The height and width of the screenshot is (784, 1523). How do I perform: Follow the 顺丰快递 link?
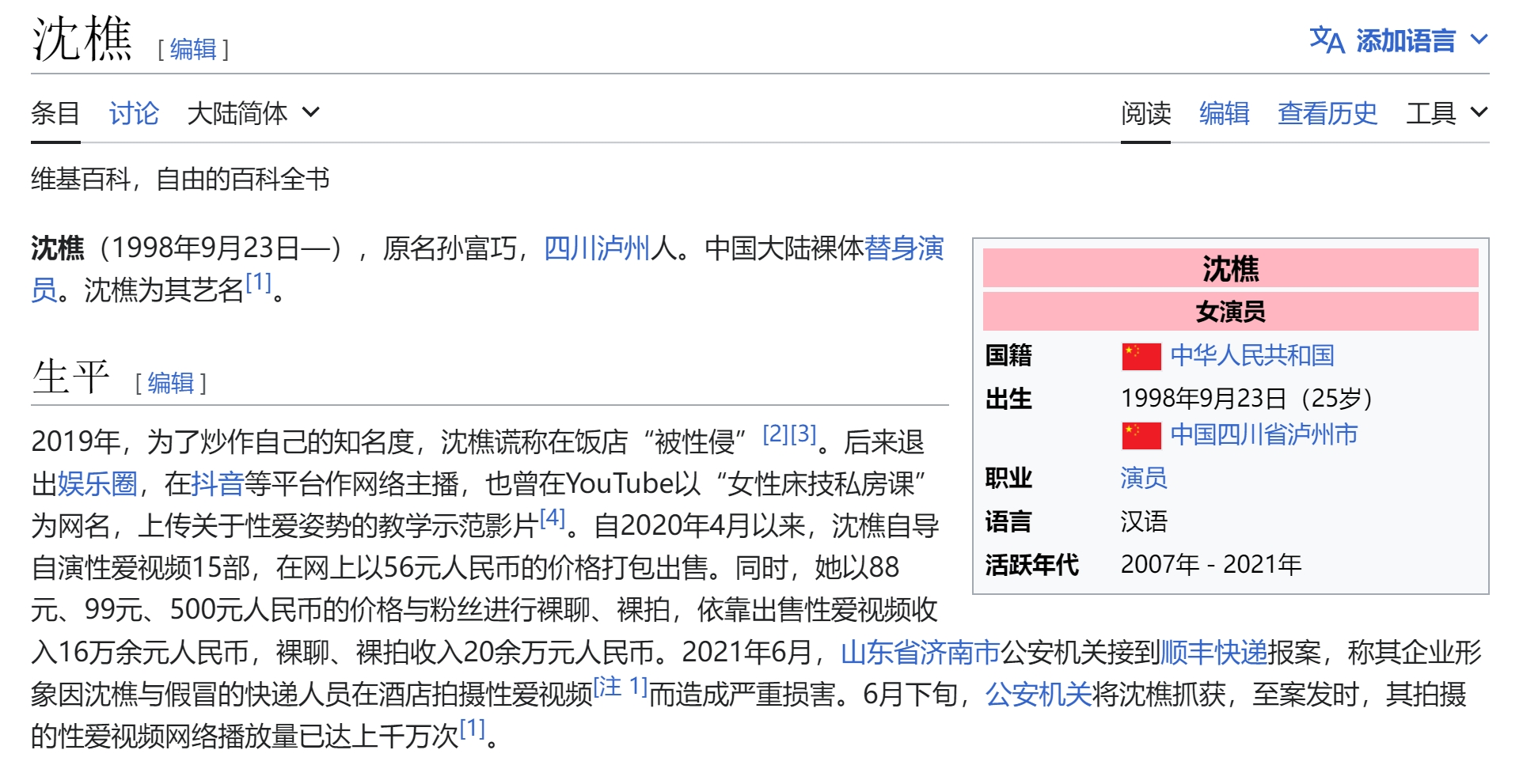1213,652
